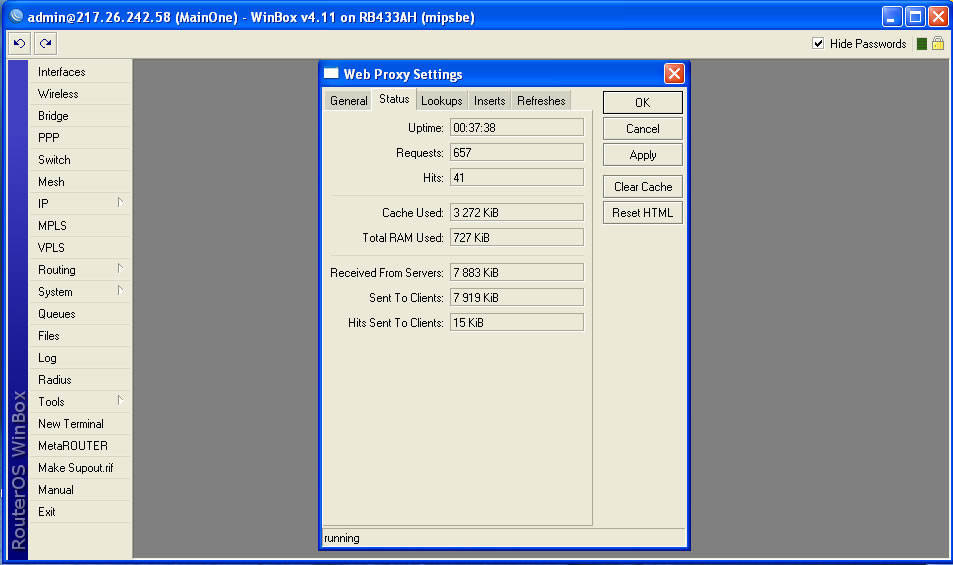
Task: Open the Switch menu
Action: 80,160
